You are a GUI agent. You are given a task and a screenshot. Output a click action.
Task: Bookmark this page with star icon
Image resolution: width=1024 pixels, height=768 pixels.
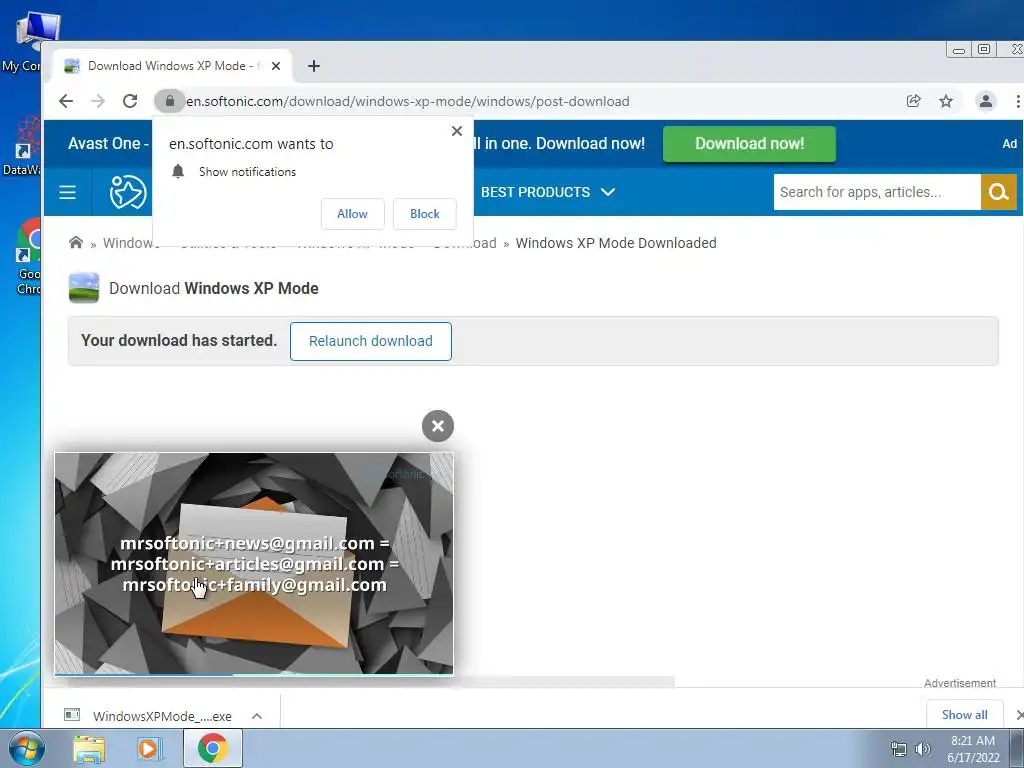946,101
